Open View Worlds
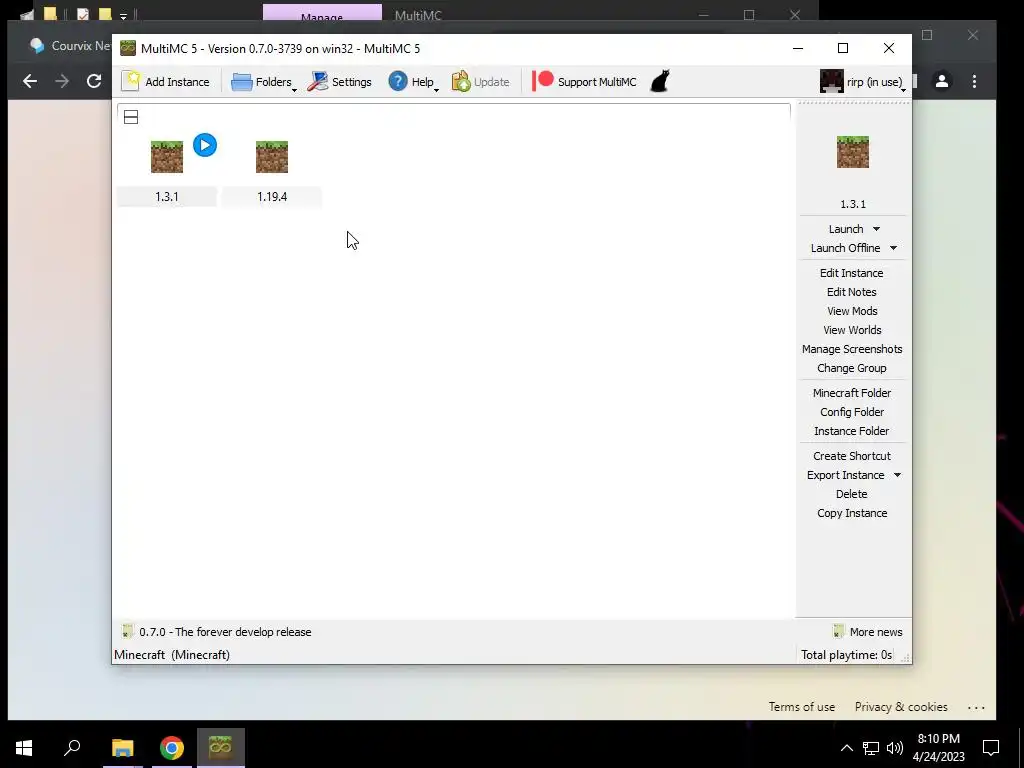 coord(852,330)
